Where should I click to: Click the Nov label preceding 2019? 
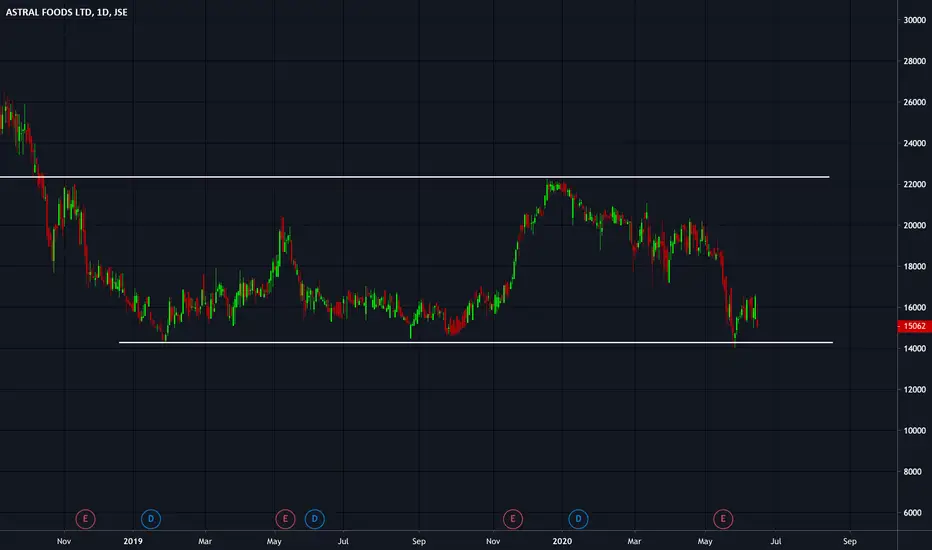pos(64,541)
